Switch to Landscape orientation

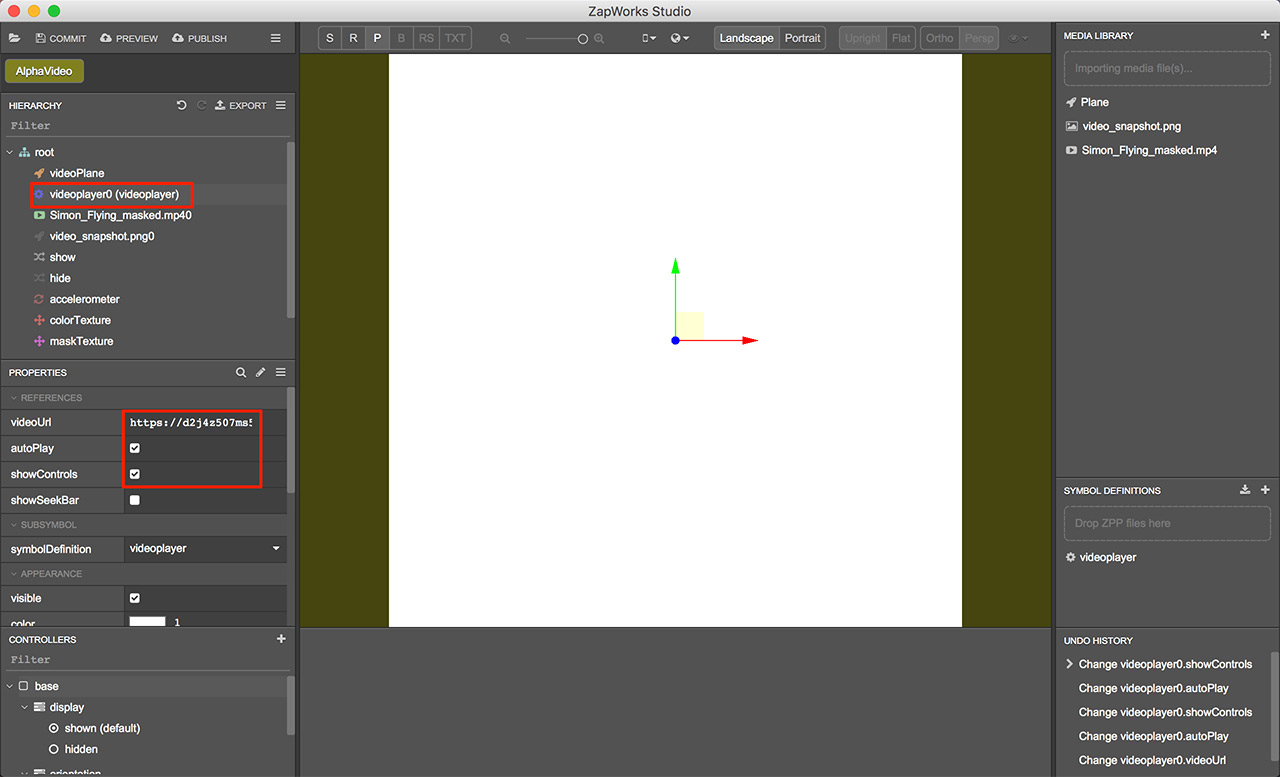746,38
